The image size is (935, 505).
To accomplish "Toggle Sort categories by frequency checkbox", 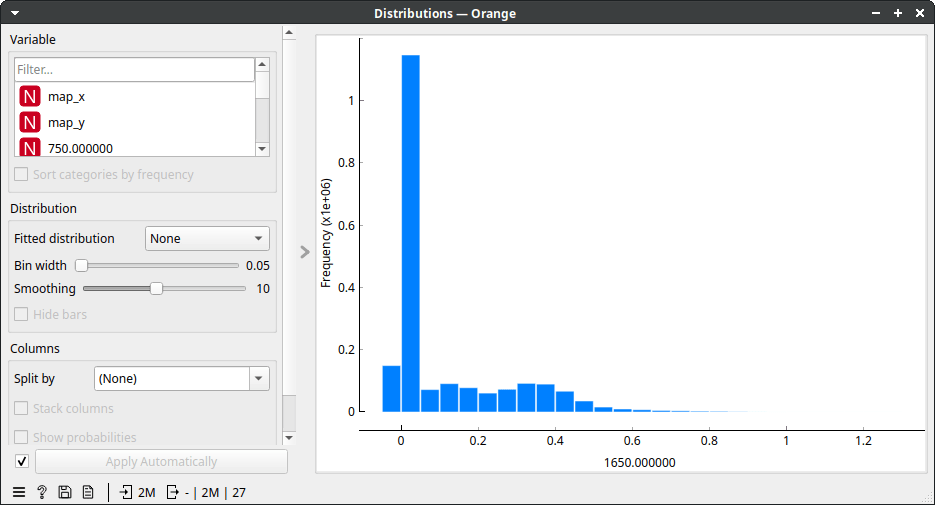I will pyautogui.click(x=21, y=174).
